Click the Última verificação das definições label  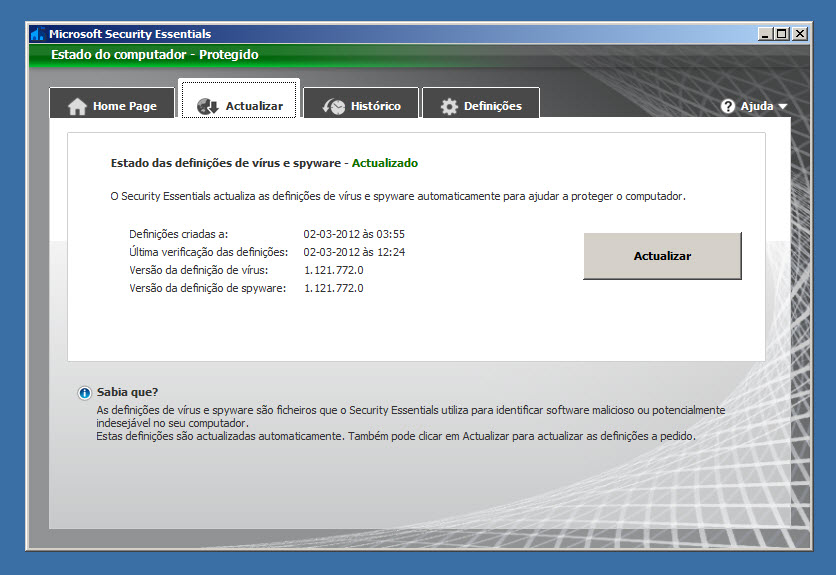[x=208, y=252]
